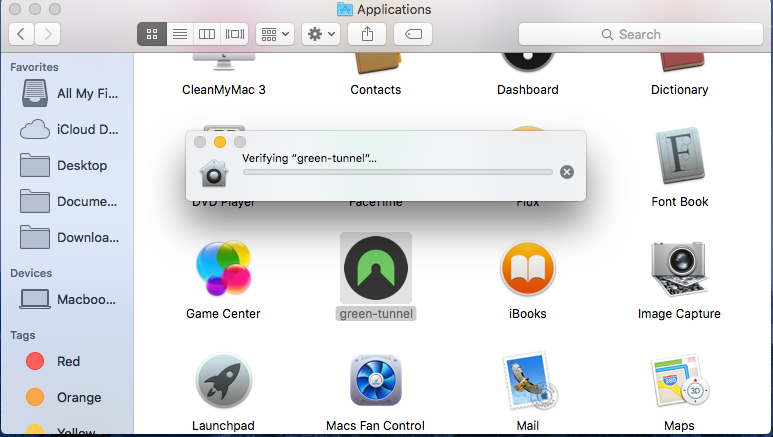
Task: Switch to icon view
Action: (152, 34)
